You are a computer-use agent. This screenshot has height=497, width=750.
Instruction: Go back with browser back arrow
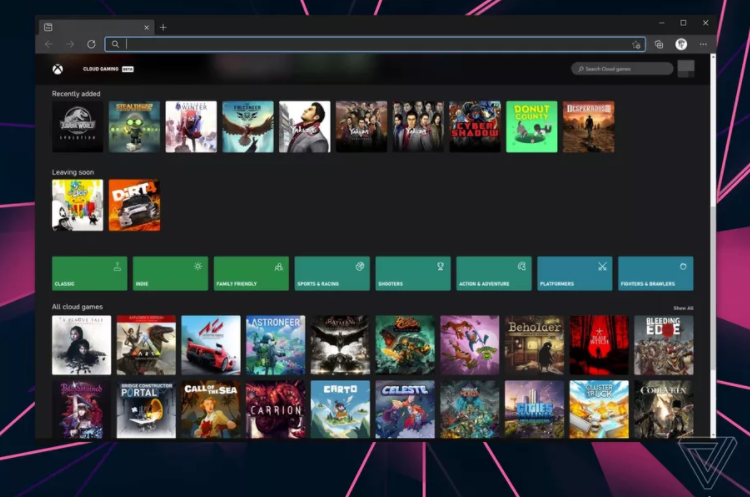[49, 44]
